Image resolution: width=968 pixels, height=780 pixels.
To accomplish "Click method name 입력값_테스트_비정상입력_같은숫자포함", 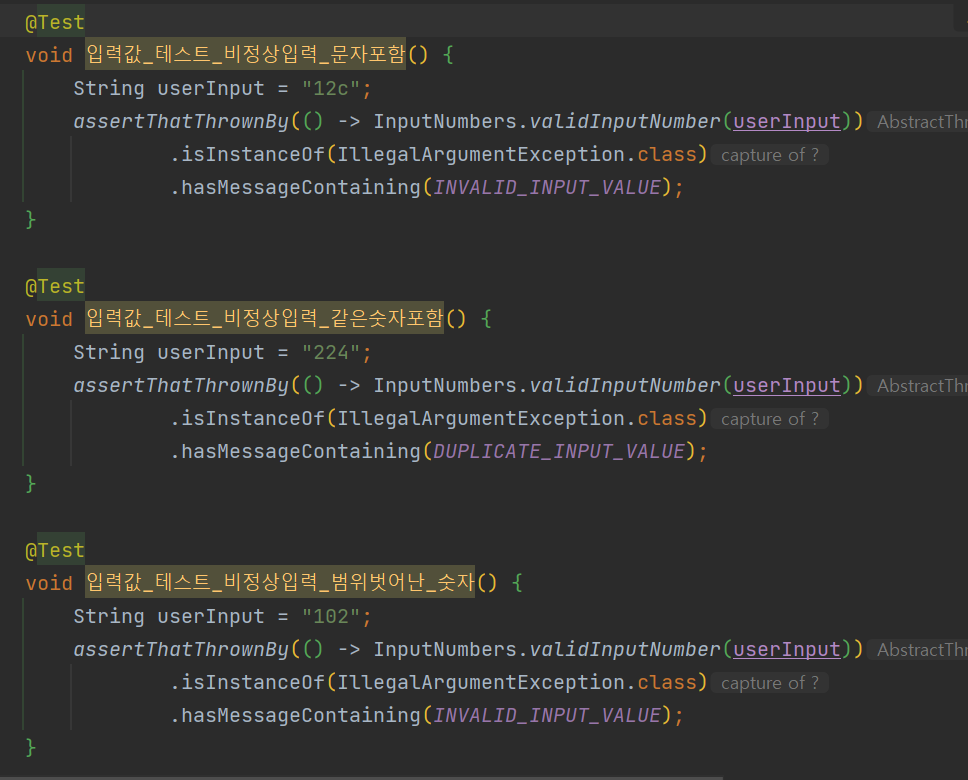I will coord(265,318).
